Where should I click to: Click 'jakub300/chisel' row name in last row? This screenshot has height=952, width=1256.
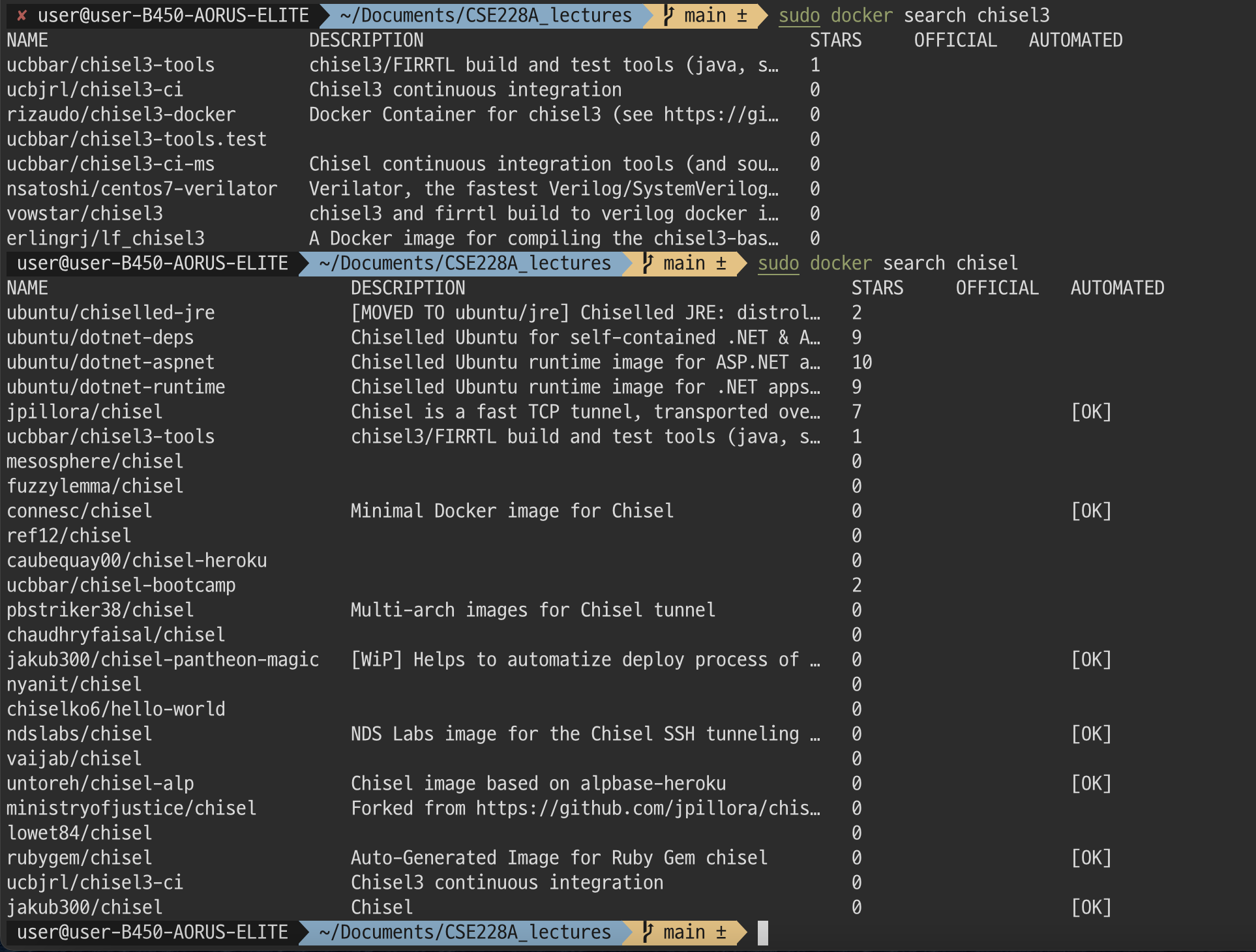(85, 908)
